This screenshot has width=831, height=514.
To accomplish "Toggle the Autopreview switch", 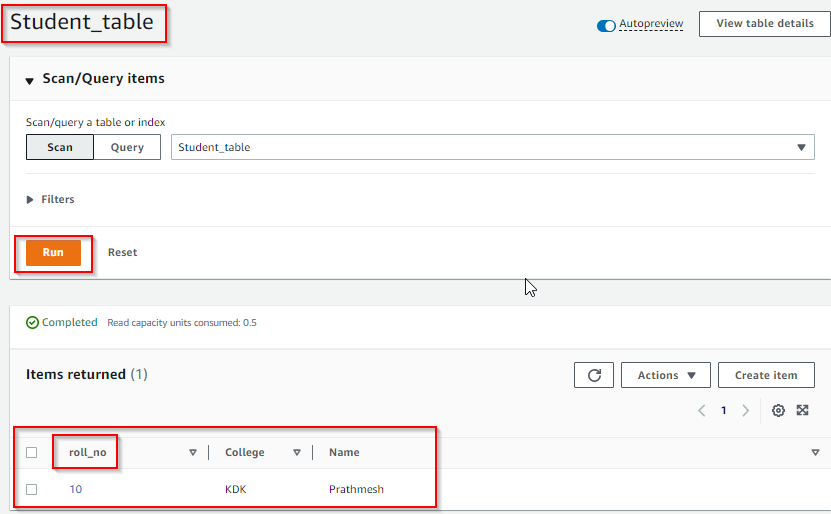I will click(606, 25).
